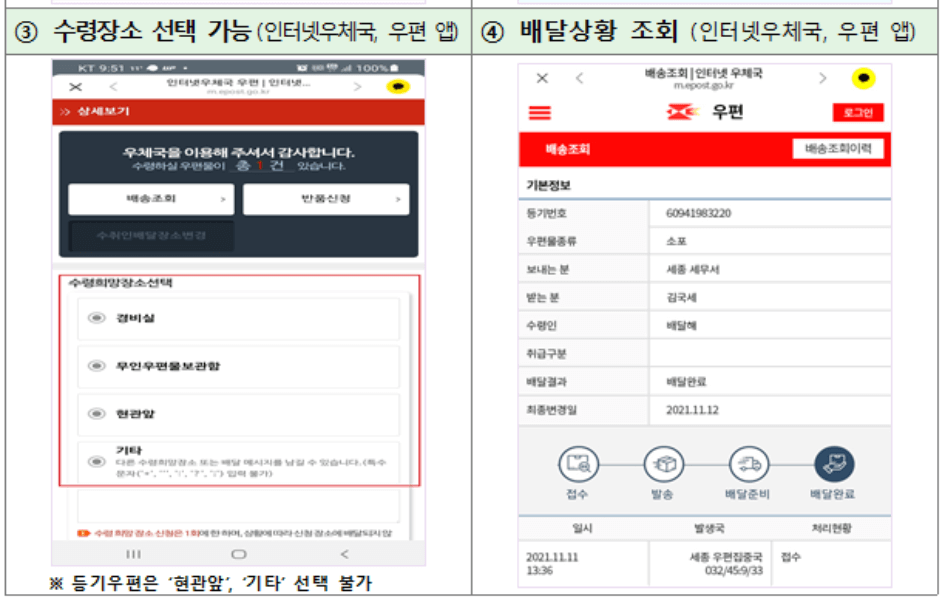This screenshot has height=603, width=946.
Task: Tap forward arrow in 배송조회 phone browser
Action: 822,78
